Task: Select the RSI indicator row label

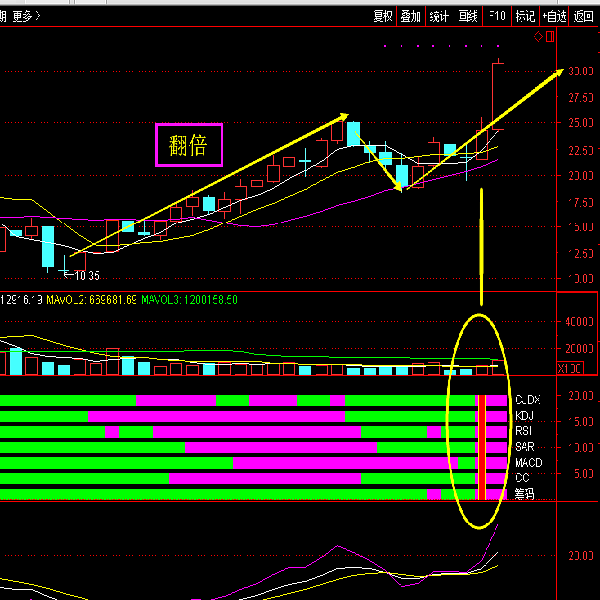Action: coord(524,432)
